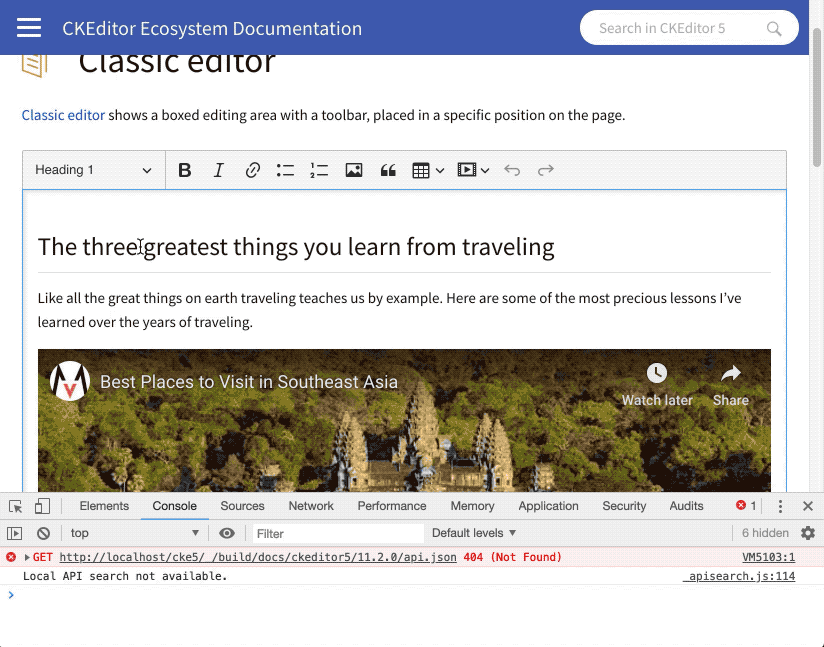Screen dimensions: 824x647
Task: Apply block quote
Action: pyautogui.click(x=388, y=170)
